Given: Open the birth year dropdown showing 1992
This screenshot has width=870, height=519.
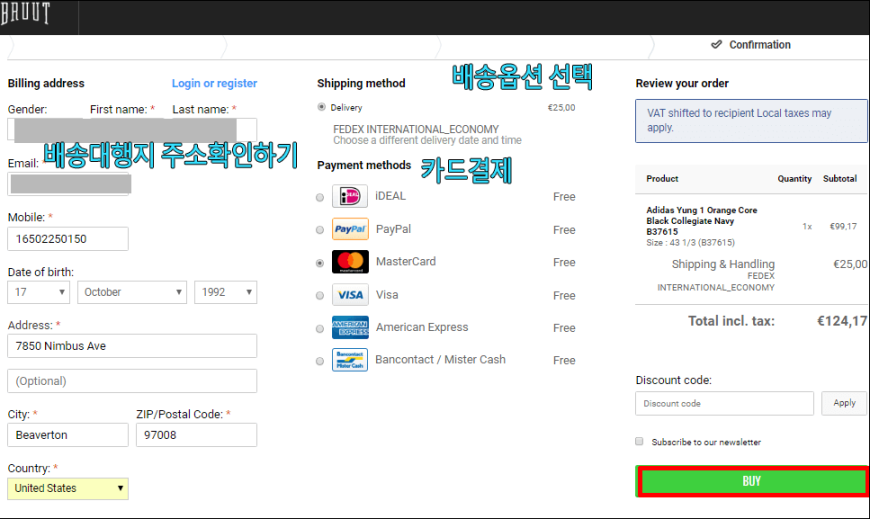Looking at the screenshot, I should tap(226, 292).
